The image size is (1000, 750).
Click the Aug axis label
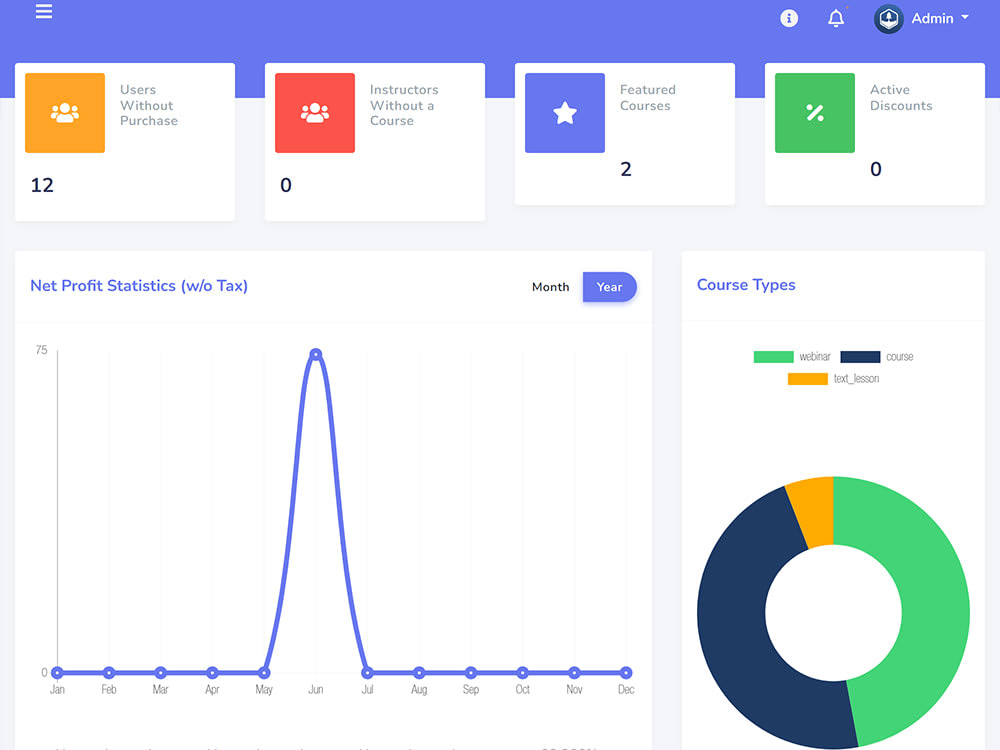pos(419,689)
